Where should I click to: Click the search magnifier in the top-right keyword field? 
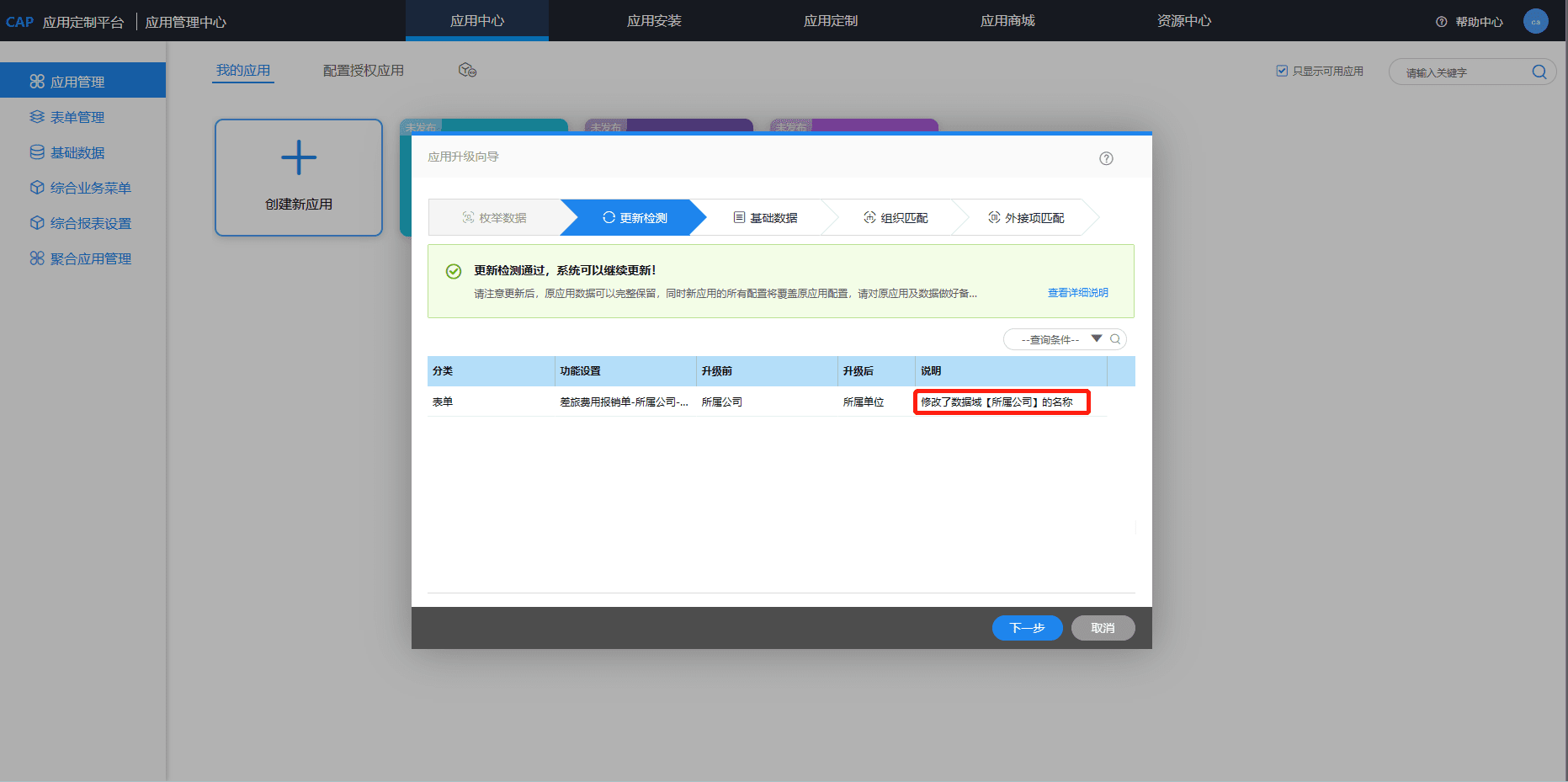pos(1539,72)
